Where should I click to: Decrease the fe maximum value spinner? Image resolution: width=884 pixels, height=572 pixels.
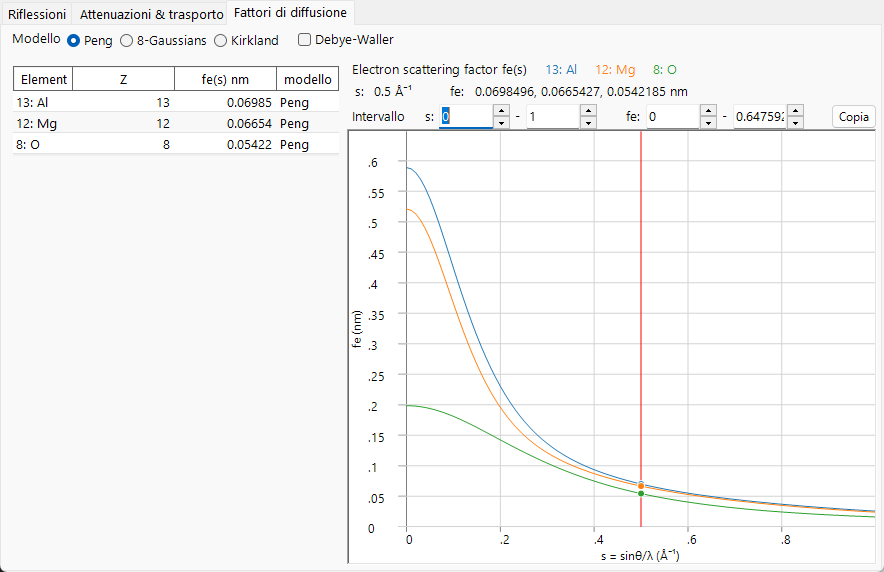pyautogui.click(x=795, y=122)
